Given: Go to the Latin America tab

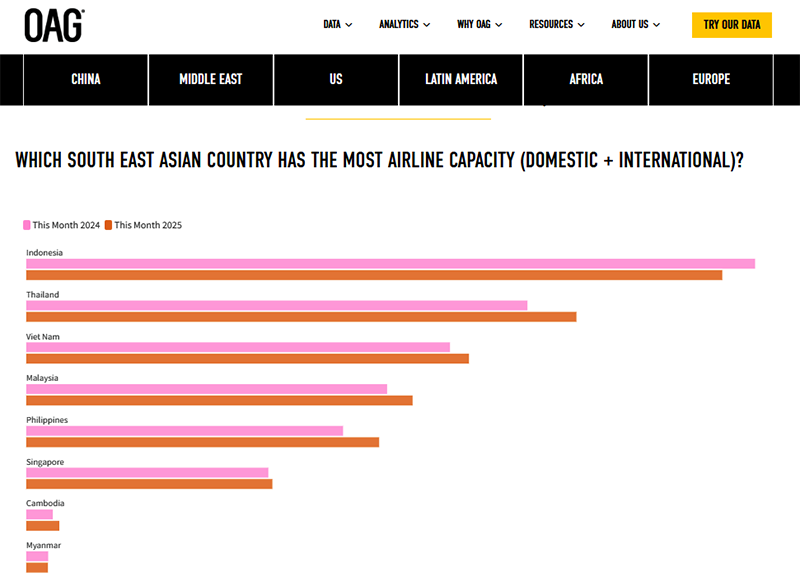Looking at the screenshot, I should click(x=461, y=79).
